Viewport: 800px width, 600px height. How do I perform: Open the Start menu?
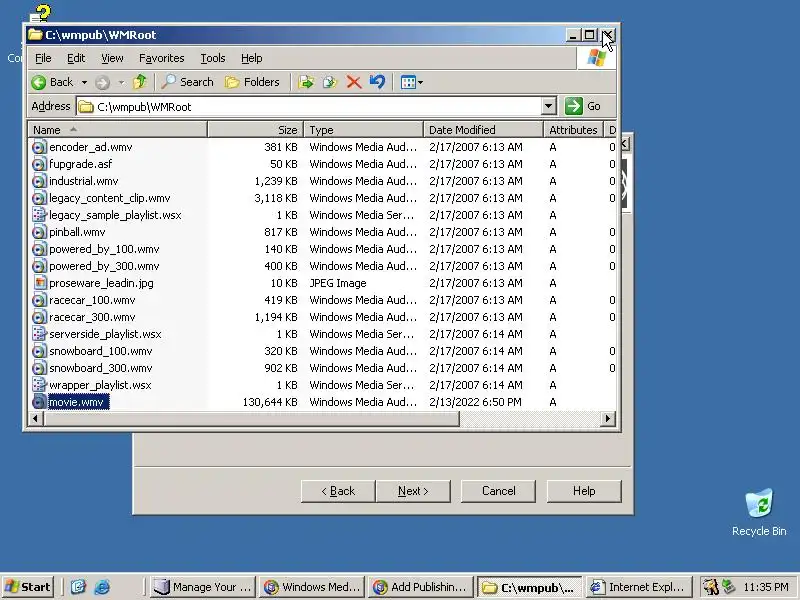pyautogui.click(x=28, y=587)
